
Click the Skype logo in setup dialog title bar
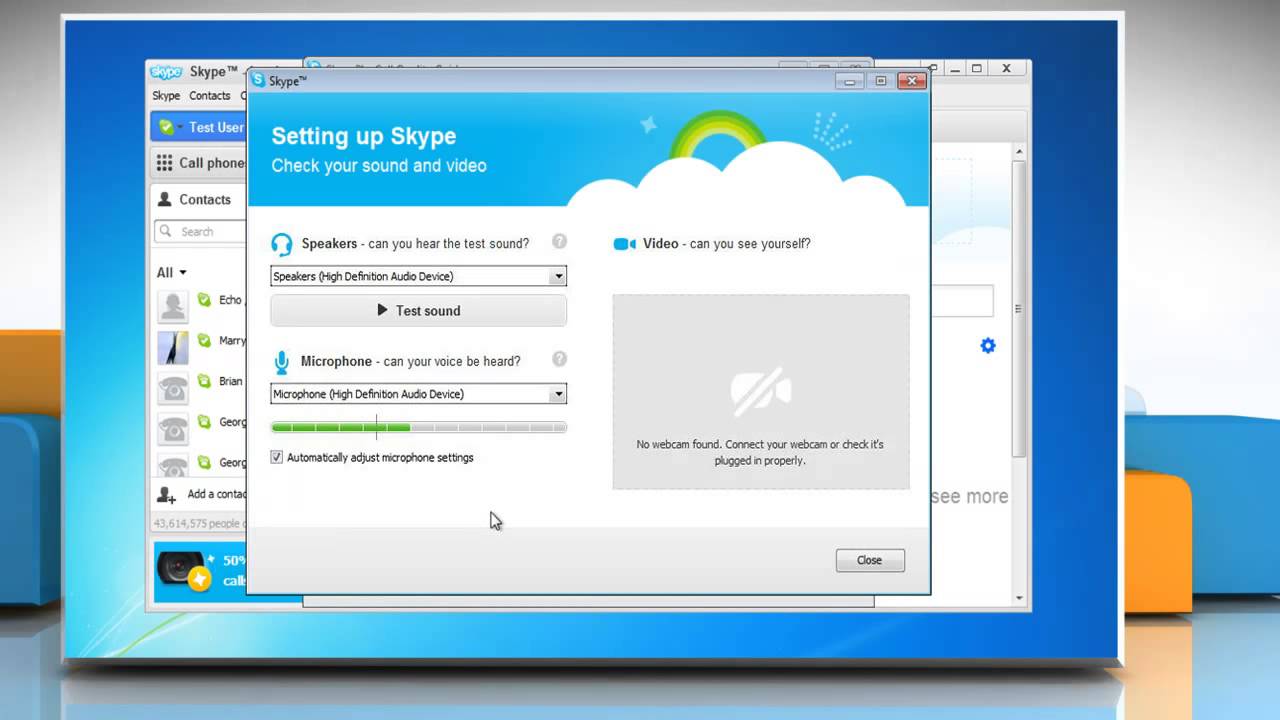[258, 81]
